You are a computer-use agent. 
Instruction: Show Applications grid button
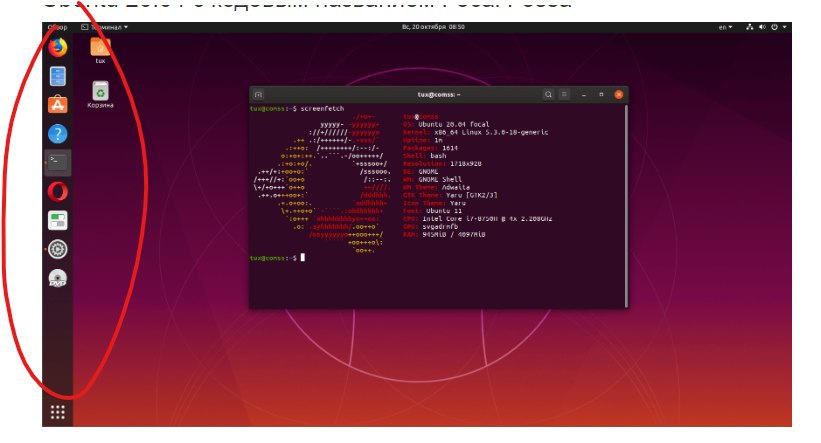pos(58,412)
